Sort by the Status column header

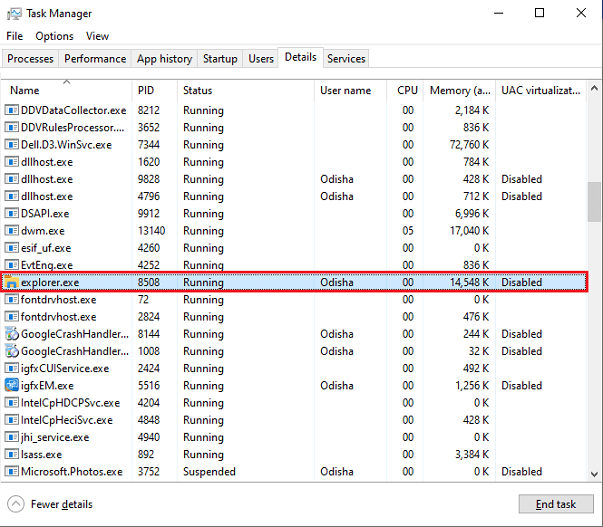pyautogui.click(x=246, y=90)
